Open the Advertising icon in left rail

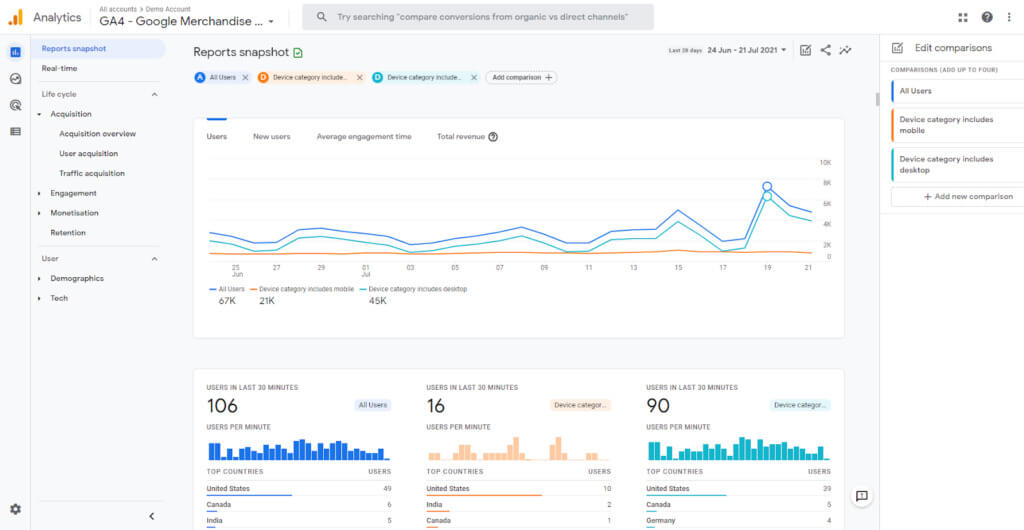coord(15,105)
